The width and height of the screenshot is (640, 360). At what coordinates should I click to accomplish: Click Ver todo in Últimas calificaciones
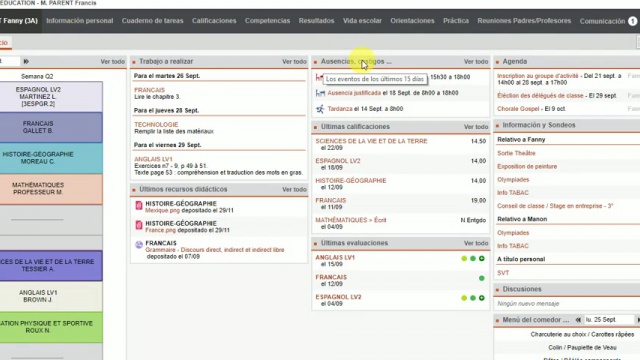476,127
